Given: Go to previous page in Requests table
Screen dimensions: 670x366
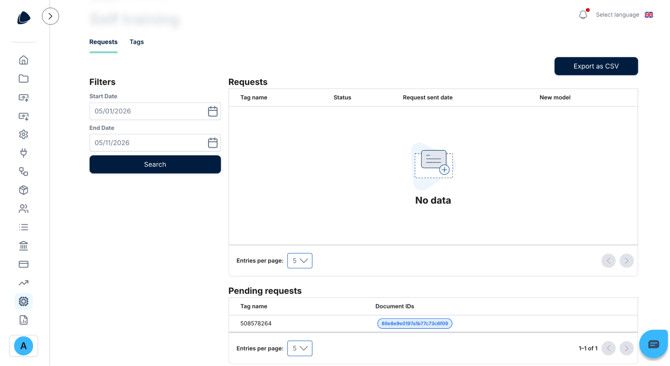Looking at the screenshot, I should [608, 261].
